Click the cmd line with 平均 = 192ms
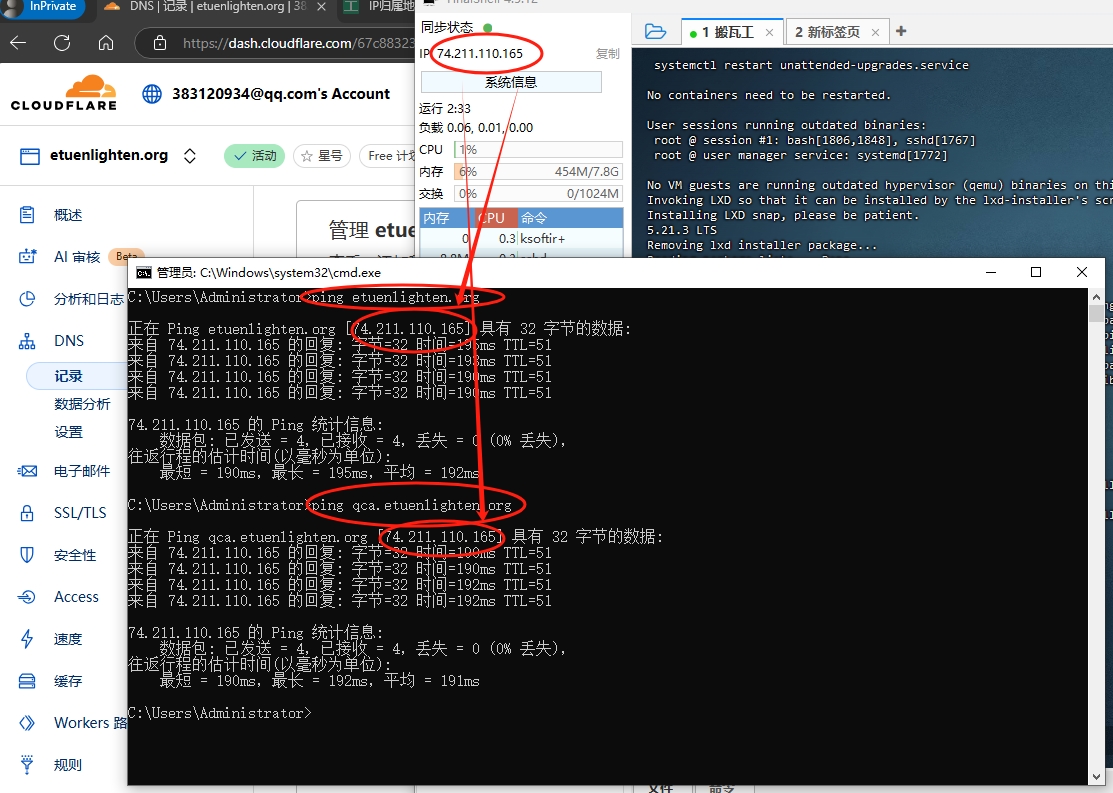This screenshot has height=793, width=1113. click(319, 473)
